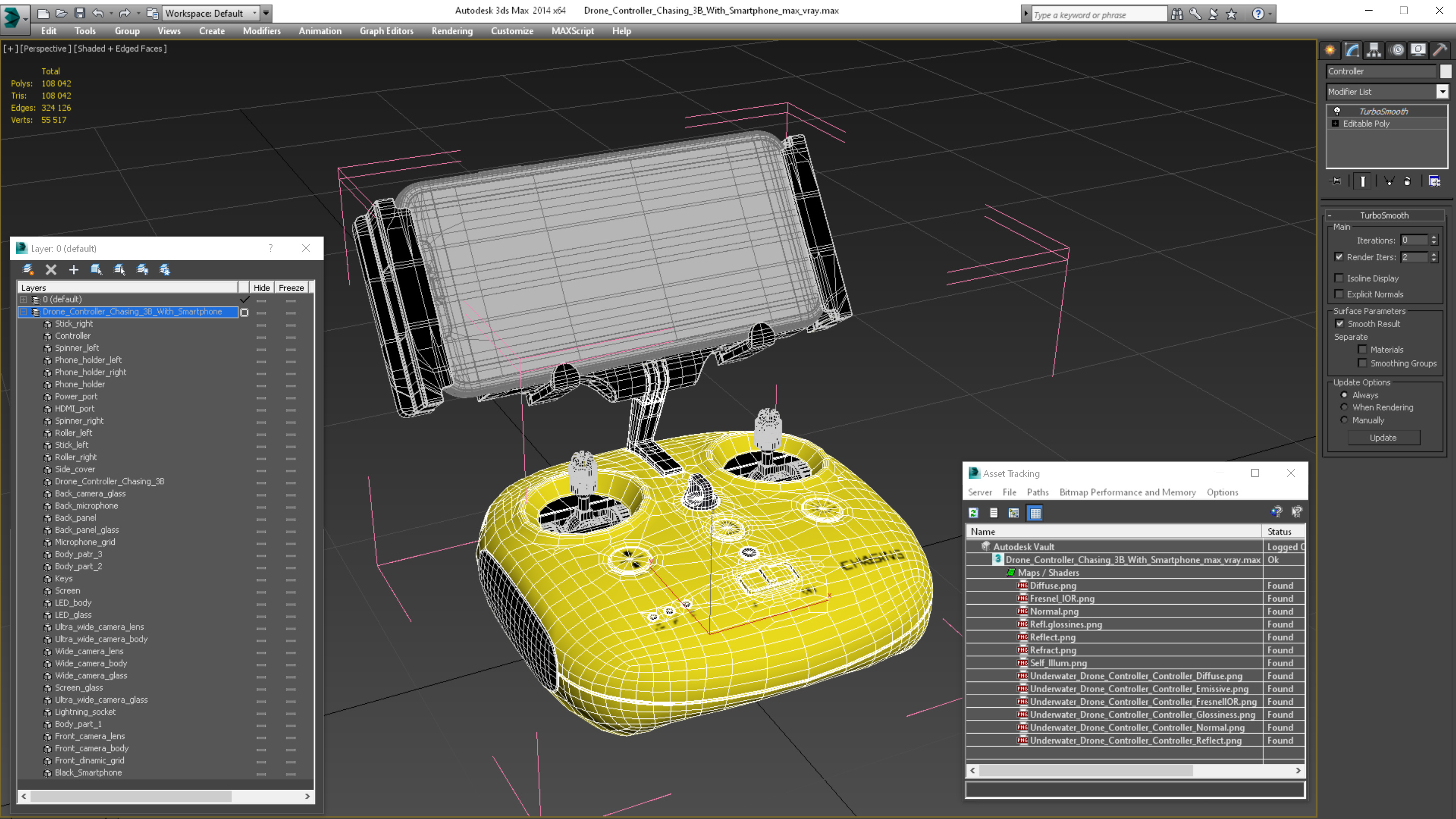Open the Workspace: Default dropdown

point(211,13)
